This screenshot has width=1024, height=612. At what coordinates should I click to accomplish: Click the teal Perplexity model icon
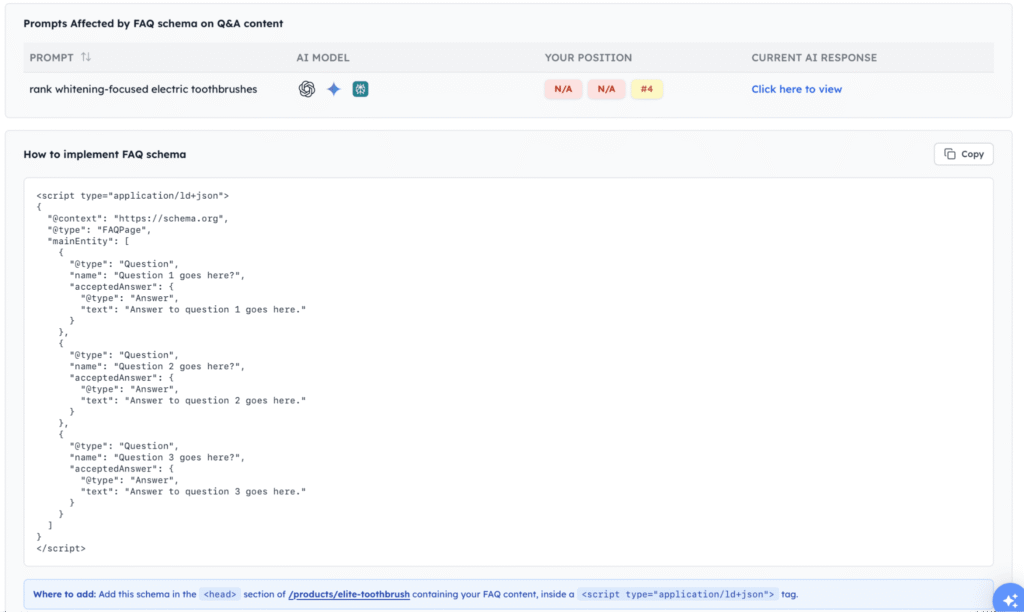pos(360,89)
